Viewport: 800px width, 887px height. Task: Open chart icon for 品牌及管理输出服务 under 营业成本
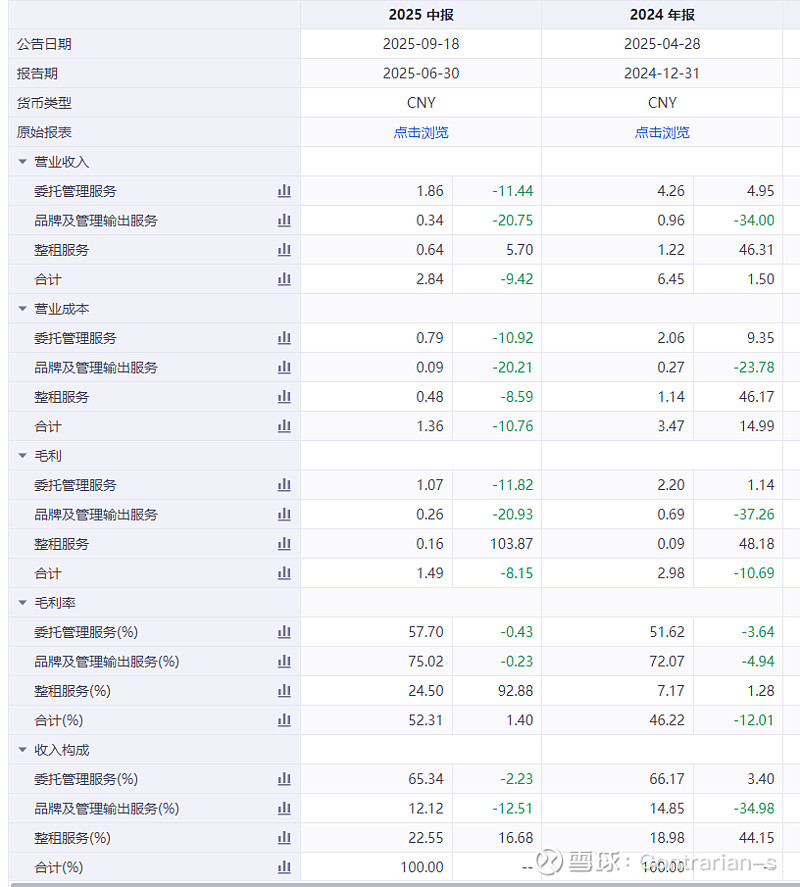pos(284,367)
